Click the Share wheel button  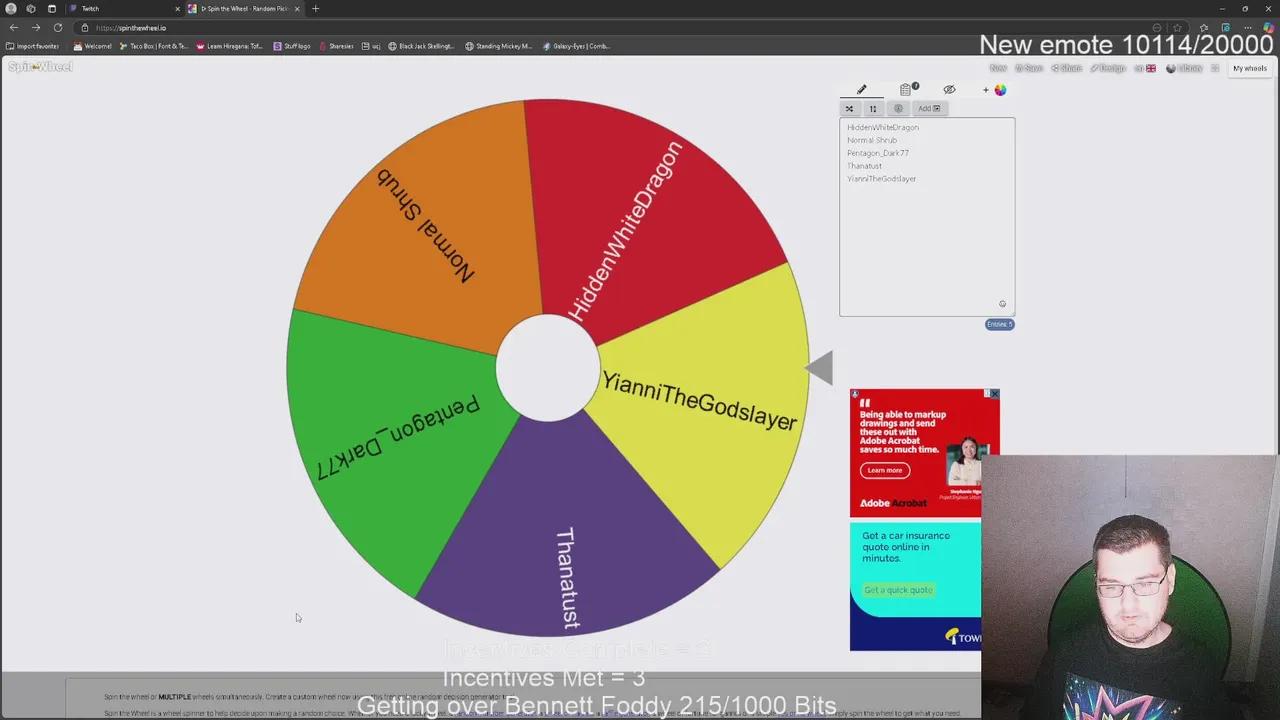pyautogui.click(x=1067, y=68)
